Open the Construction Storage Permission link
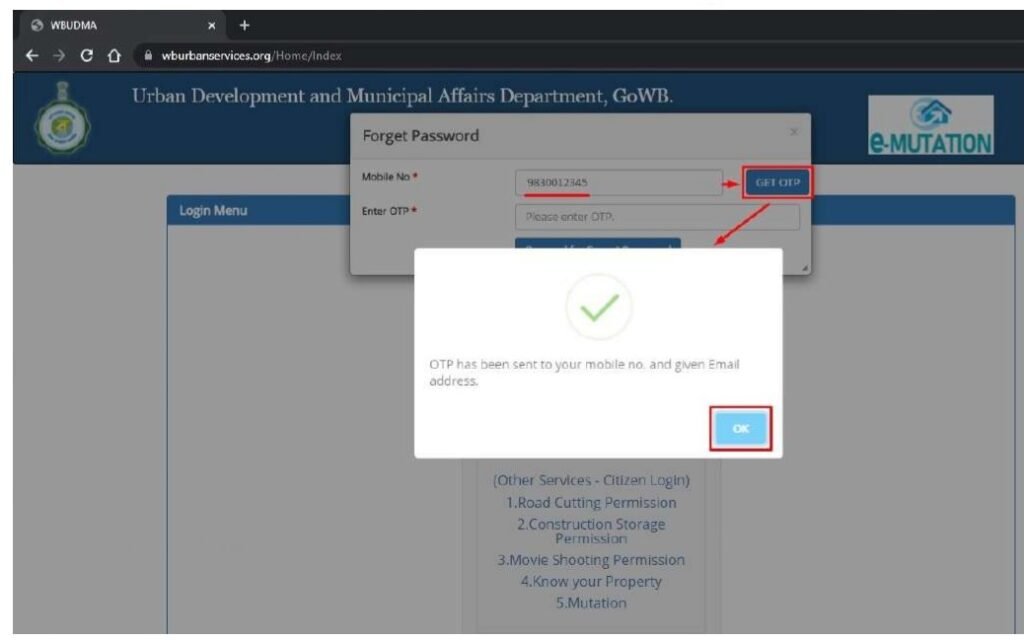The width and height of the screenshot is (1024, 641). pyautogui.click(x=591, y=531)
